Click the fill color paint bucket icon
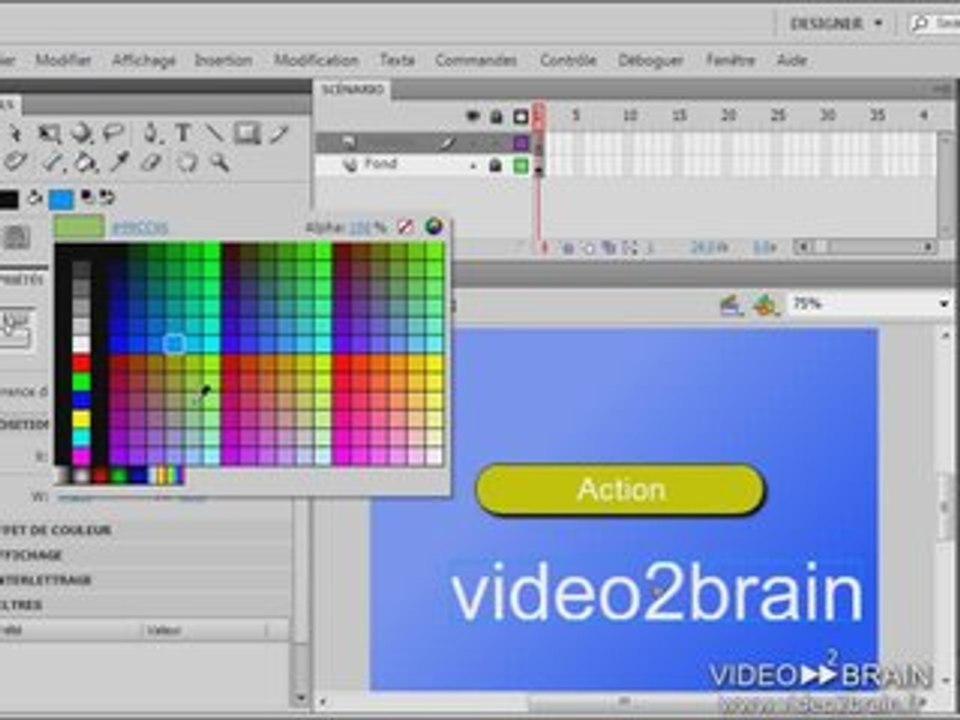Image resolution: width=960 pixels, height=720 pixels. (35, 198)
